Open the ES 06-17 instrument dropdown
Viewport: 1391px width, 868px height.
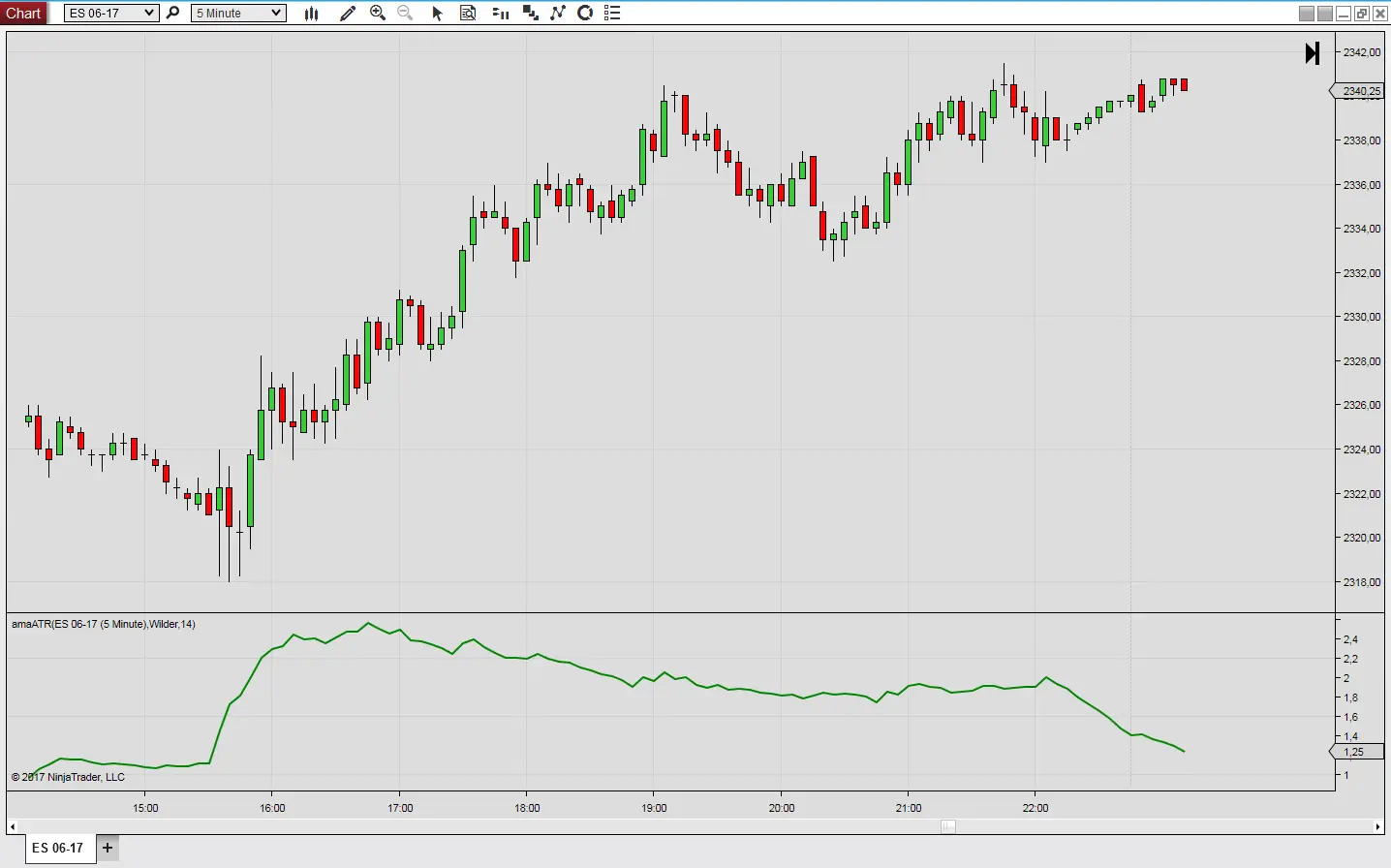pos(110,13)
